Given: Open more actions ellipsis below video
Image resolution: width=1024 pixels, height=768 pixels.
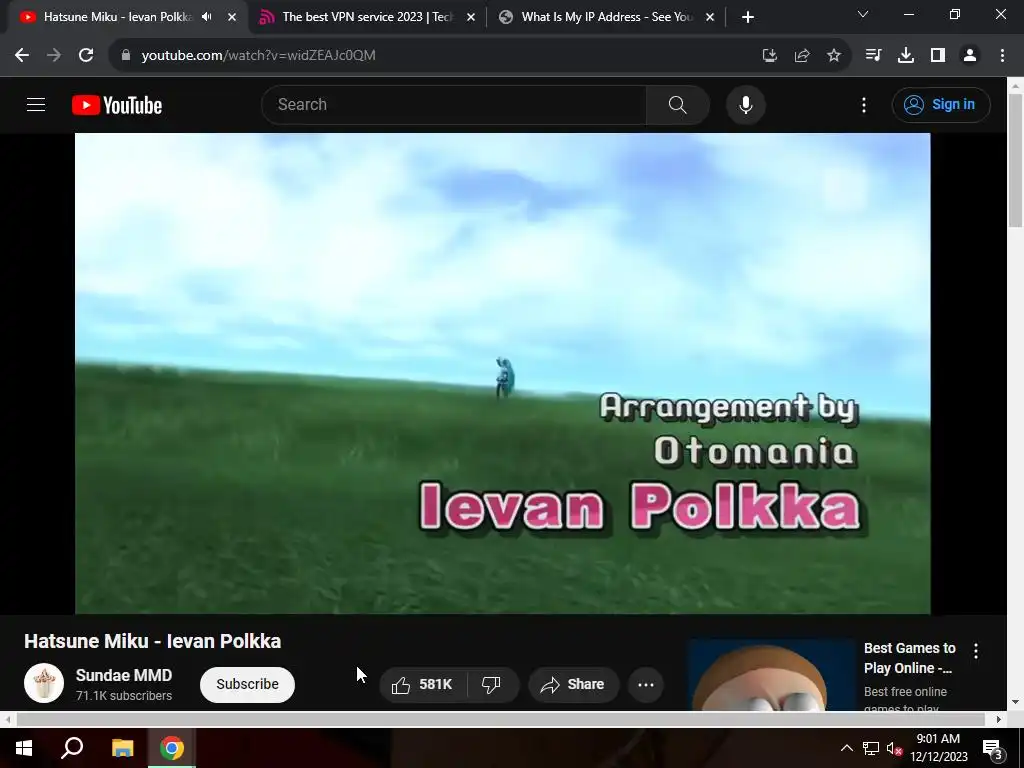Looking at the screenshot, I should 645,684.
